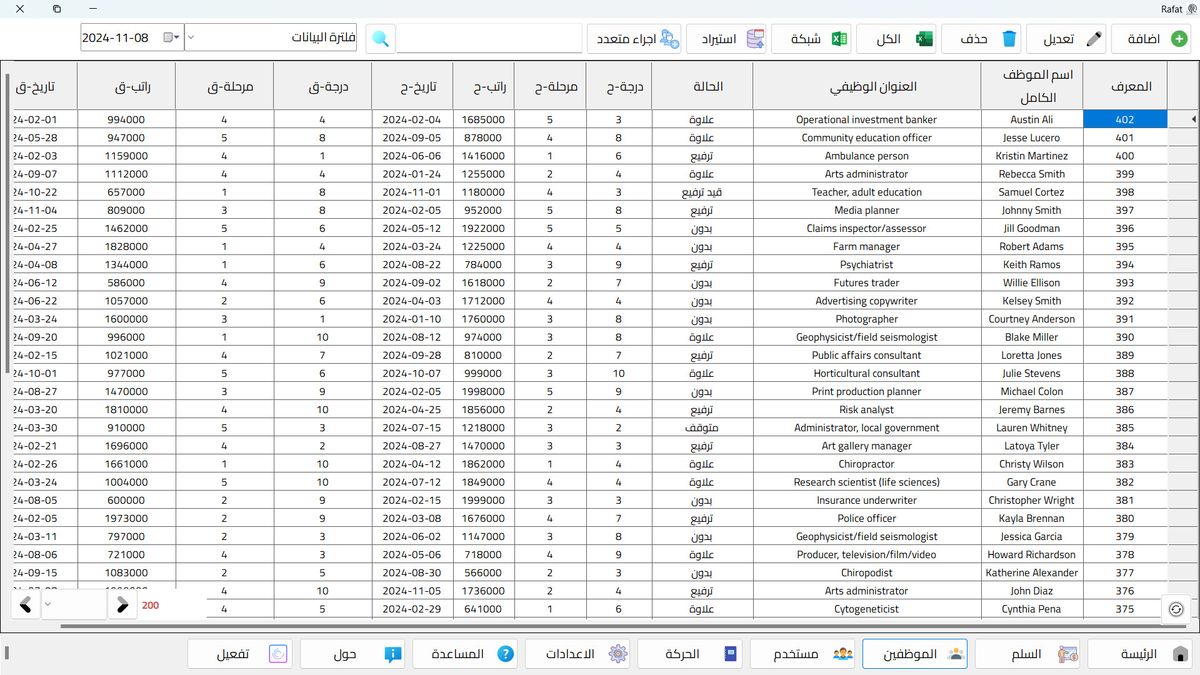Switch to the Home (الرئيسة) tab
The height and width of the screenshot is (675, 1200).
(1140, 654)
